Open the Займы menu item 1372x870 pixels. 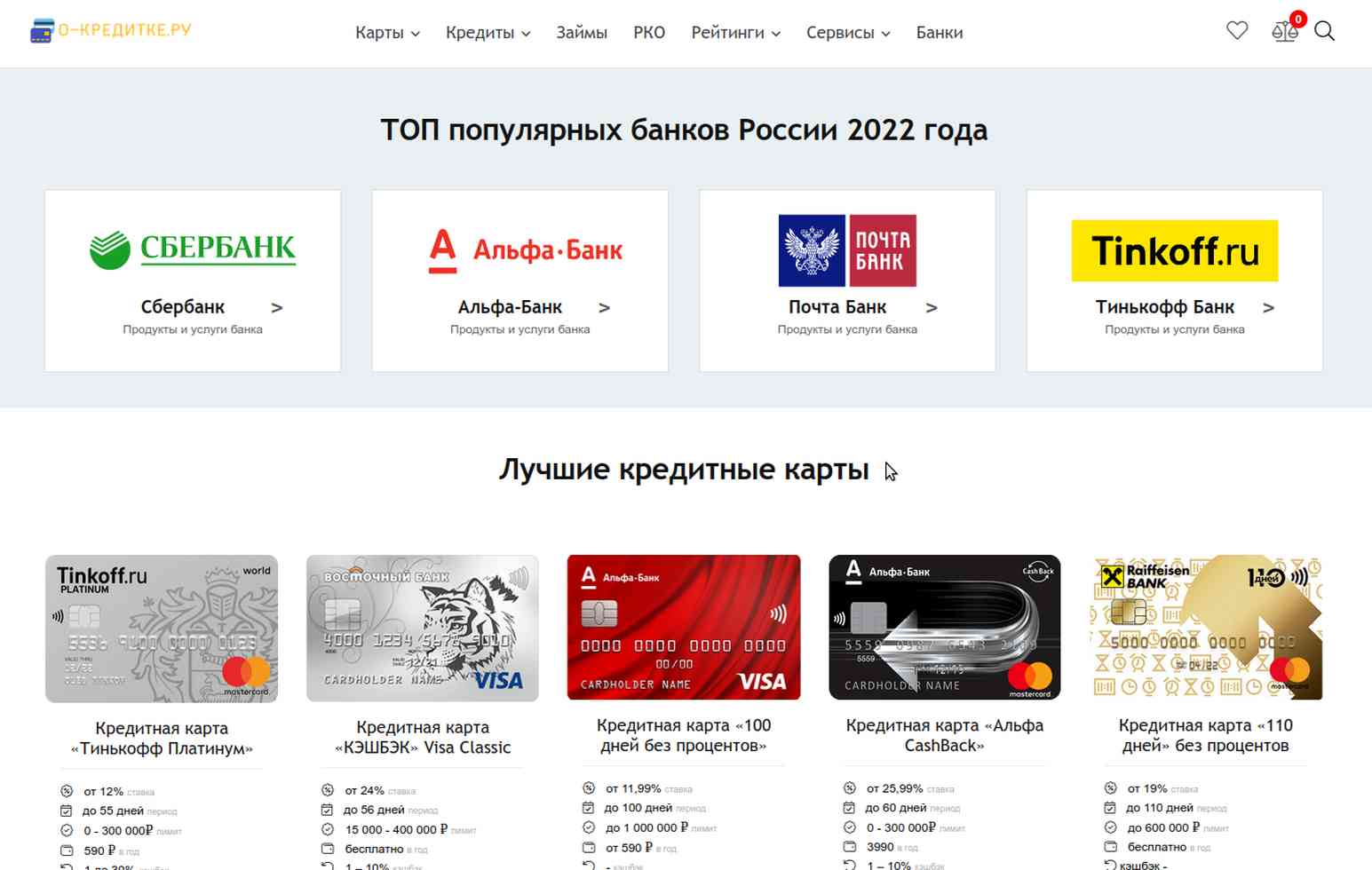point(582,33)
